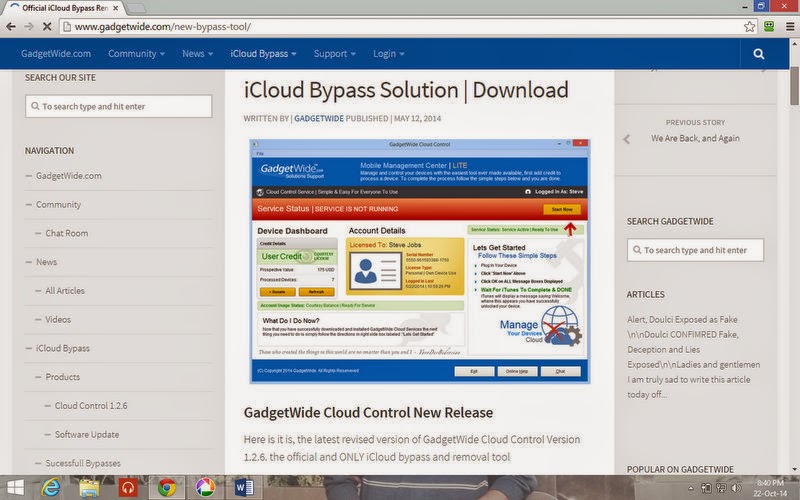
Task: Click GadgetWide.com navbar home link
Action: (56, 54)
